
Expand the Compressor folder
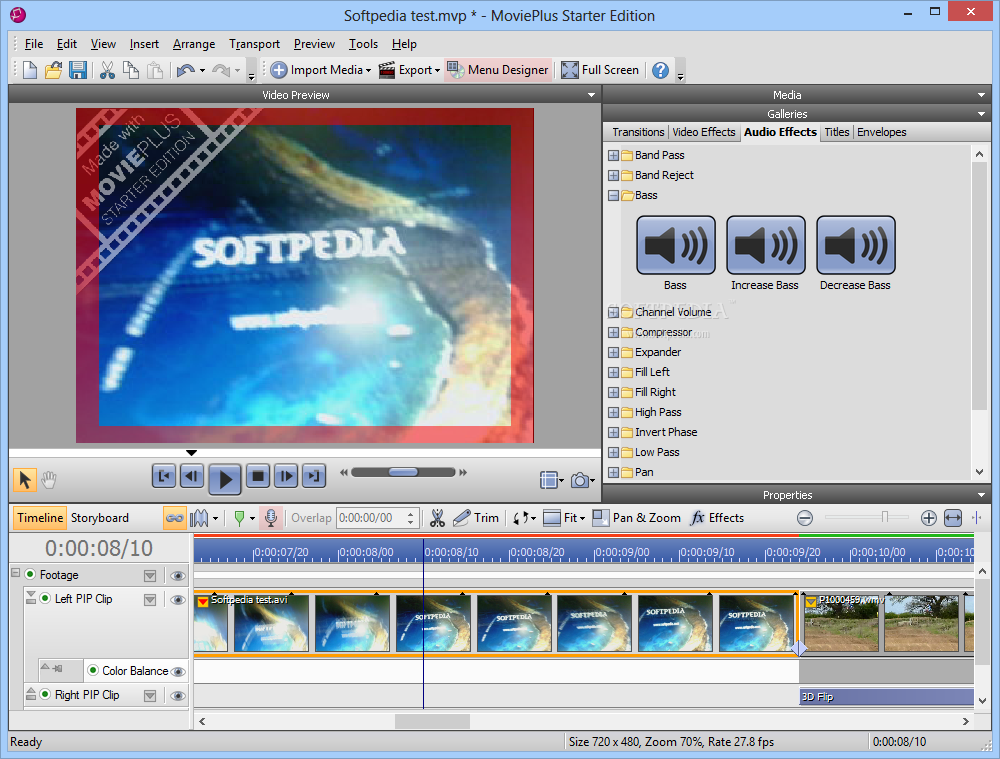click(x=614, y=333)
